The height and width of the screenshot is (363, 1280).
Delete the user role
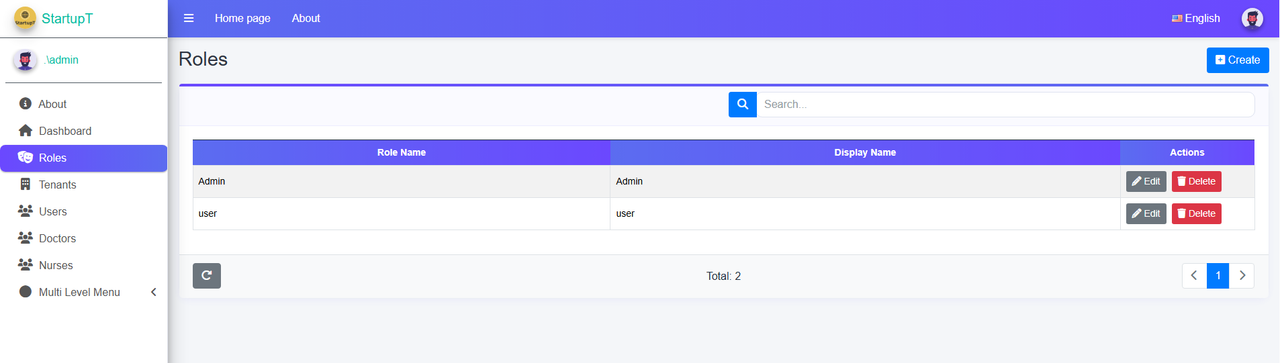(1197, 214)
